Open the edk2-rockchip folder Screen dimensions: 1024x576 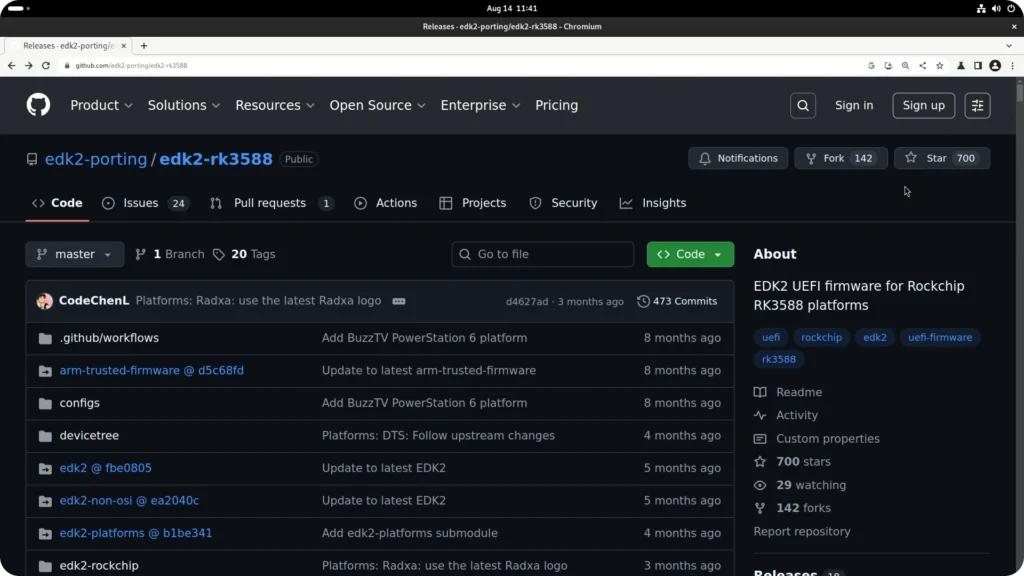pyautogui.click(x=99, y=566)
